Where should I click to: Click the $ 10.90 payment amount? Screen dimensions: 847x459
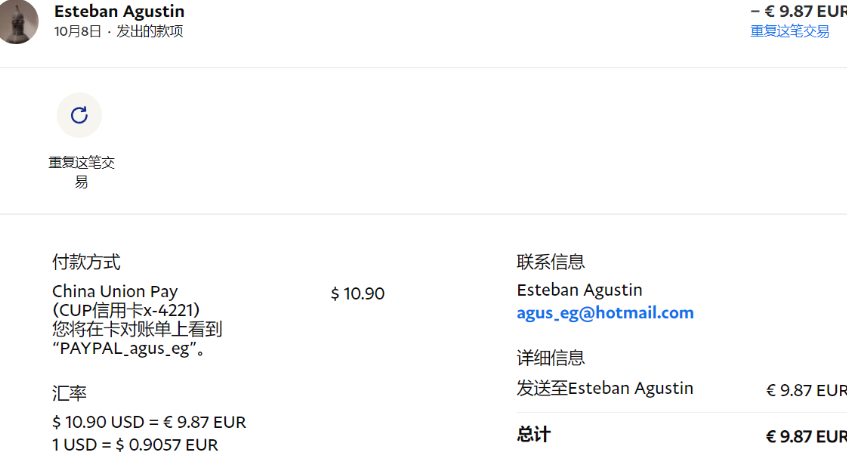tap(358, 293)
